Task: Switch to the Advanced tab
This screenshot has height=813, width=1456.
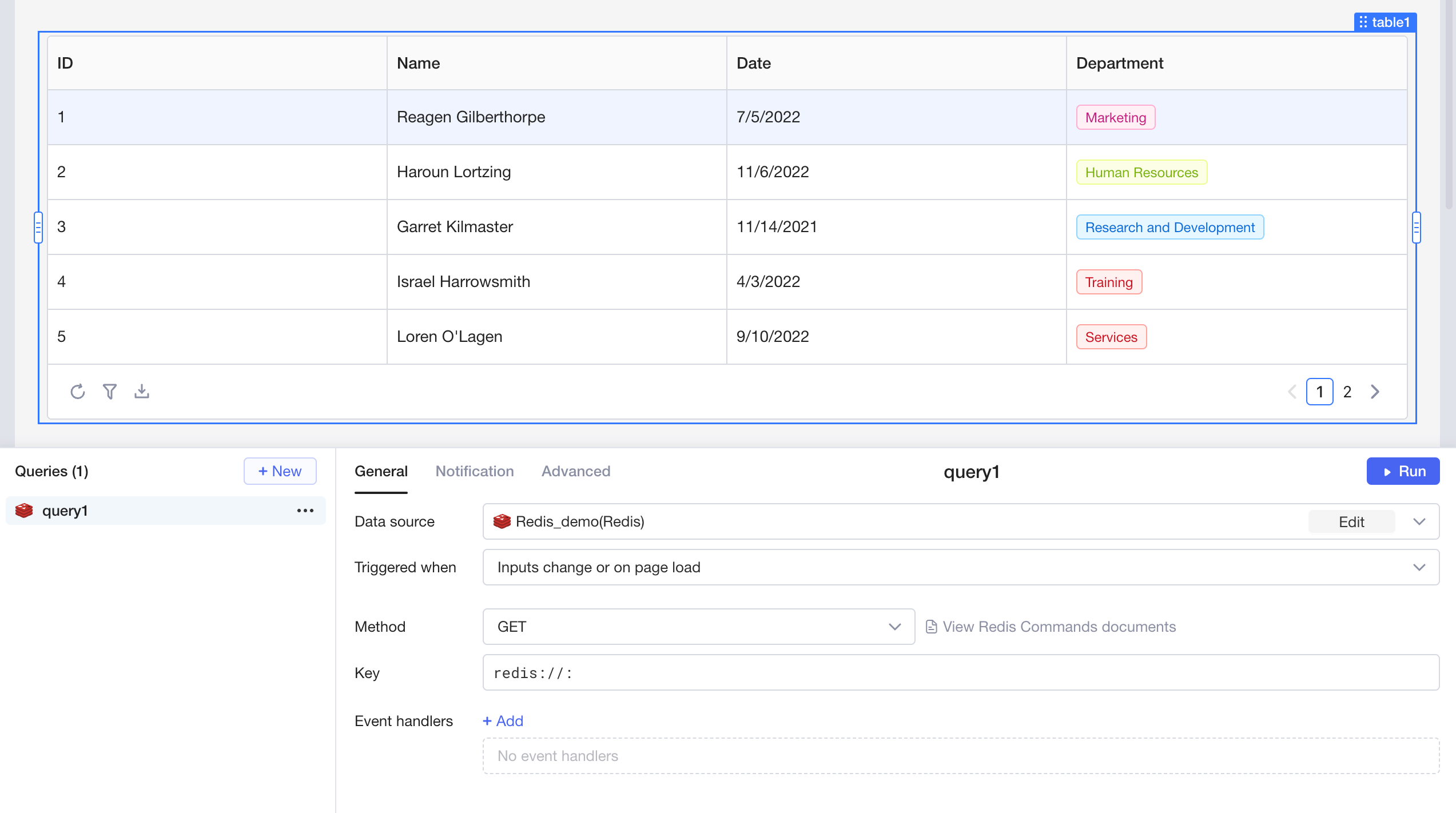Action: coord(575,471)
